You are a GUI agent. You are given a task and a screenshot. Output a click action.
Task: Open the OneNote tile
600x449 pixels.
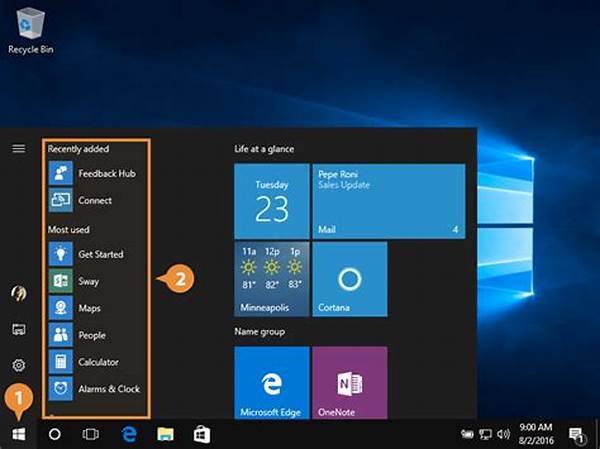pyautogui.click(x=350, y=383)
